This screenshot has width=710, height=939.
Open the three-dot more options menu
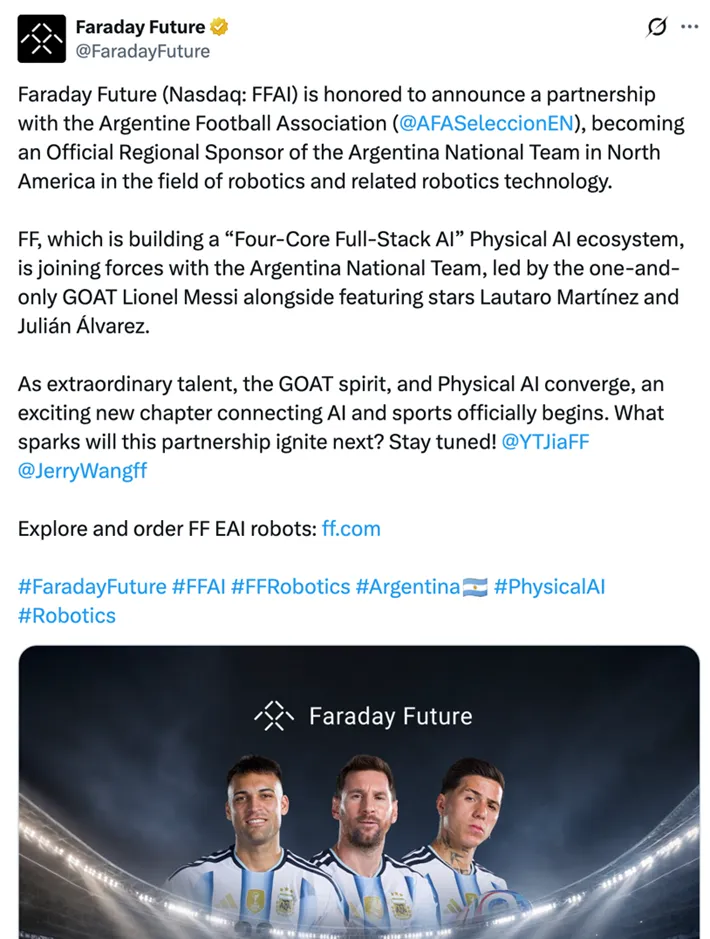tap(690, 27)
